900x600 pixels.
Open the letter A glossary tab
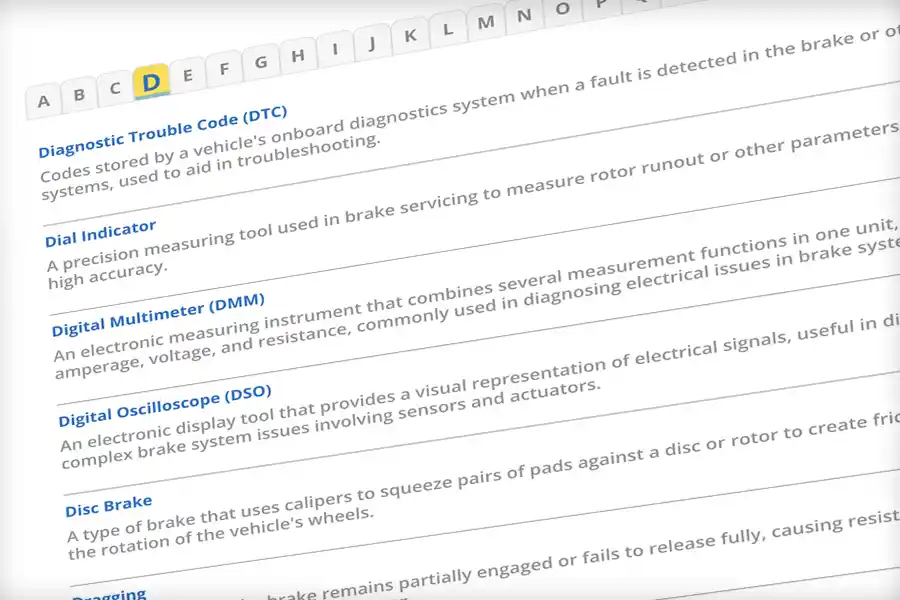tap(43, 100)
